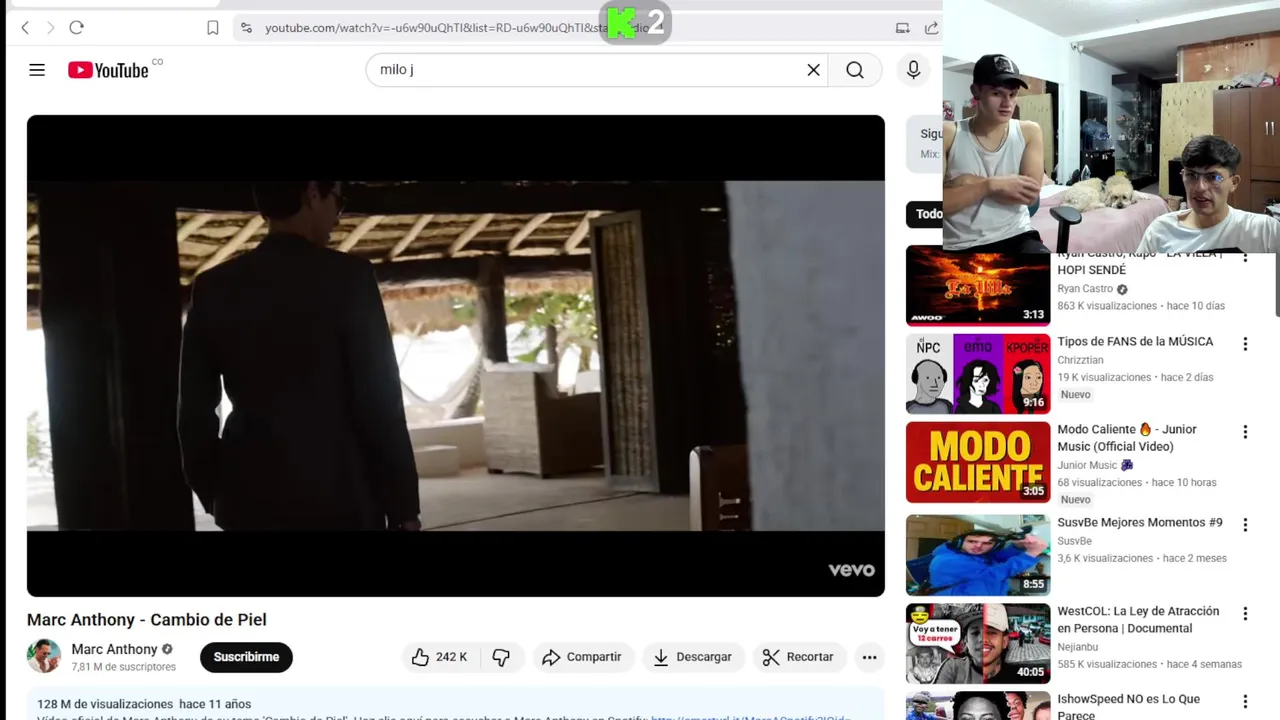The image size is (1280, 720).
Task: Open more actions three-dot menu under video
Action: [869, 657]
